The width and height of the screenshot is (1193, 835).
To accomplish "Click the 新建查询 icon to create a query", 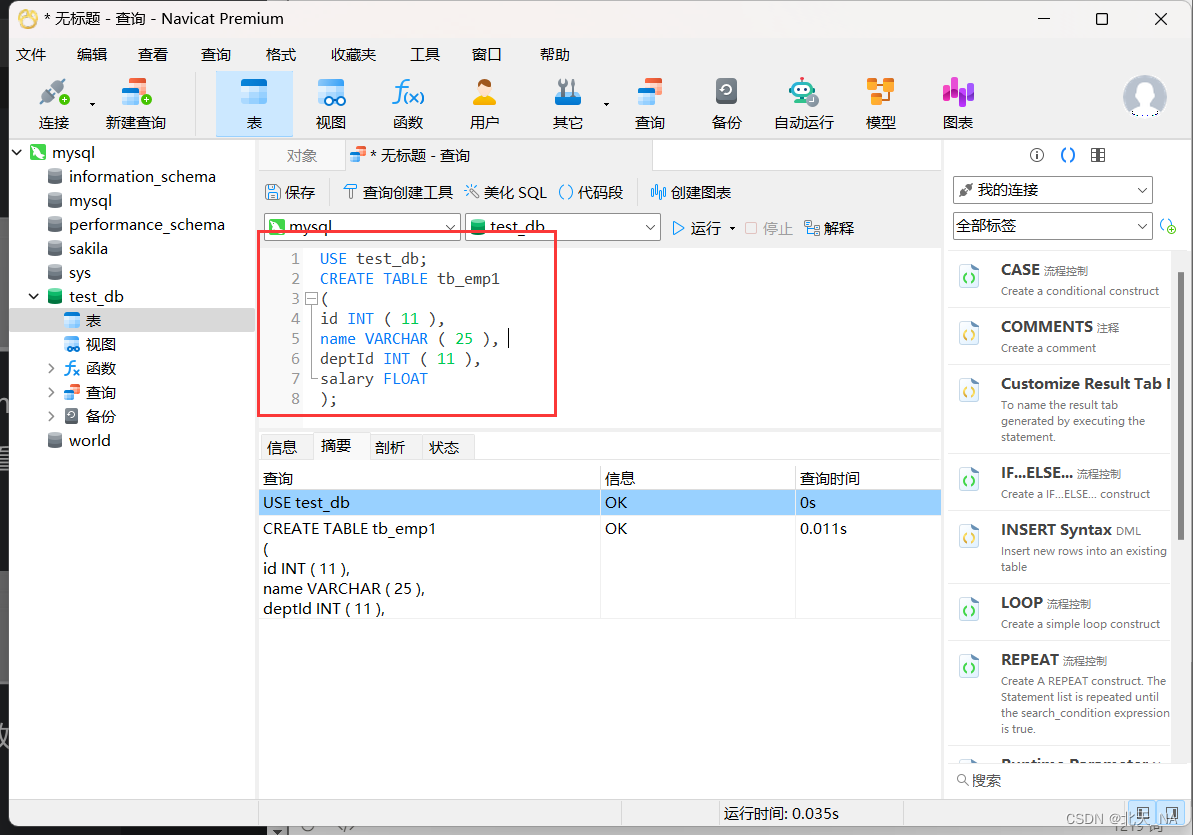I will pos(135,103).
